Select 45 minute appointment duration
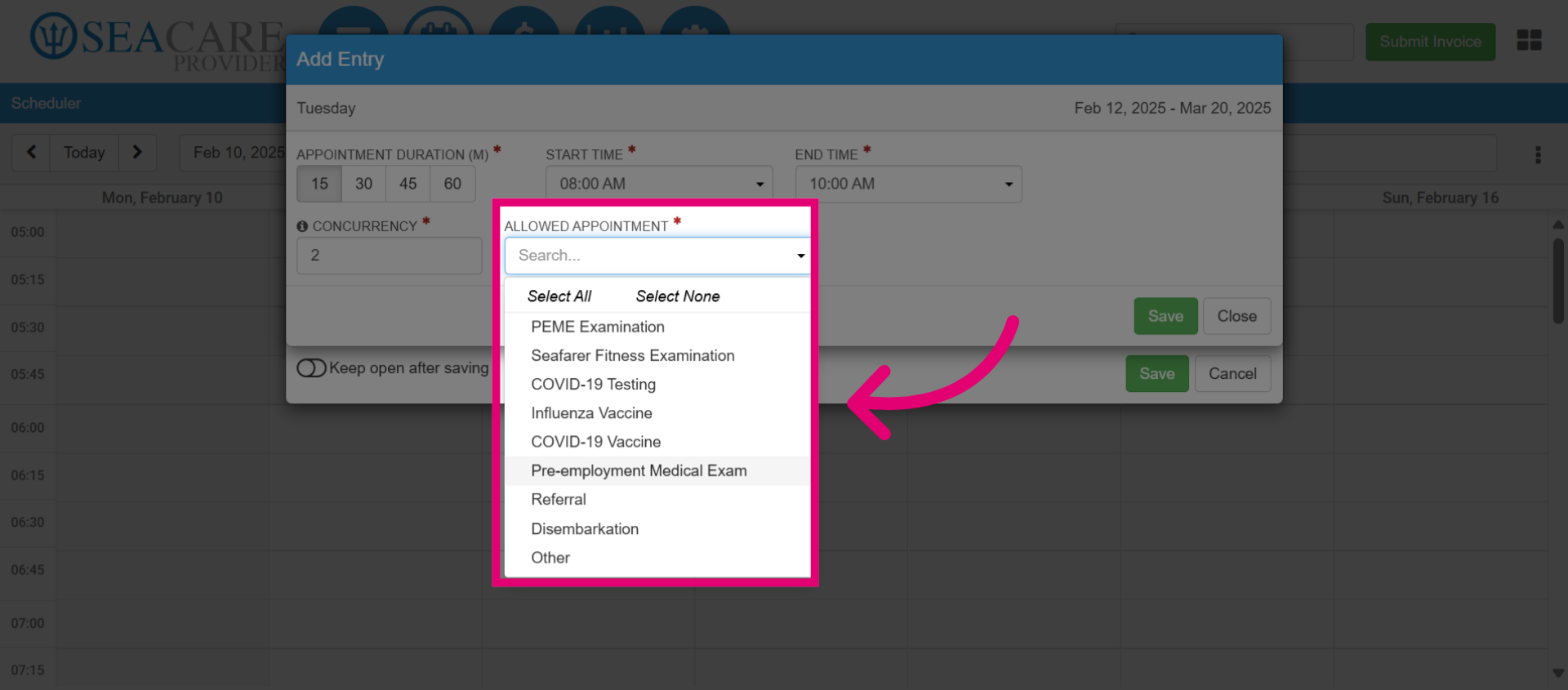The width and height of the screenshot is (1568, 690). tap(408, 184)
